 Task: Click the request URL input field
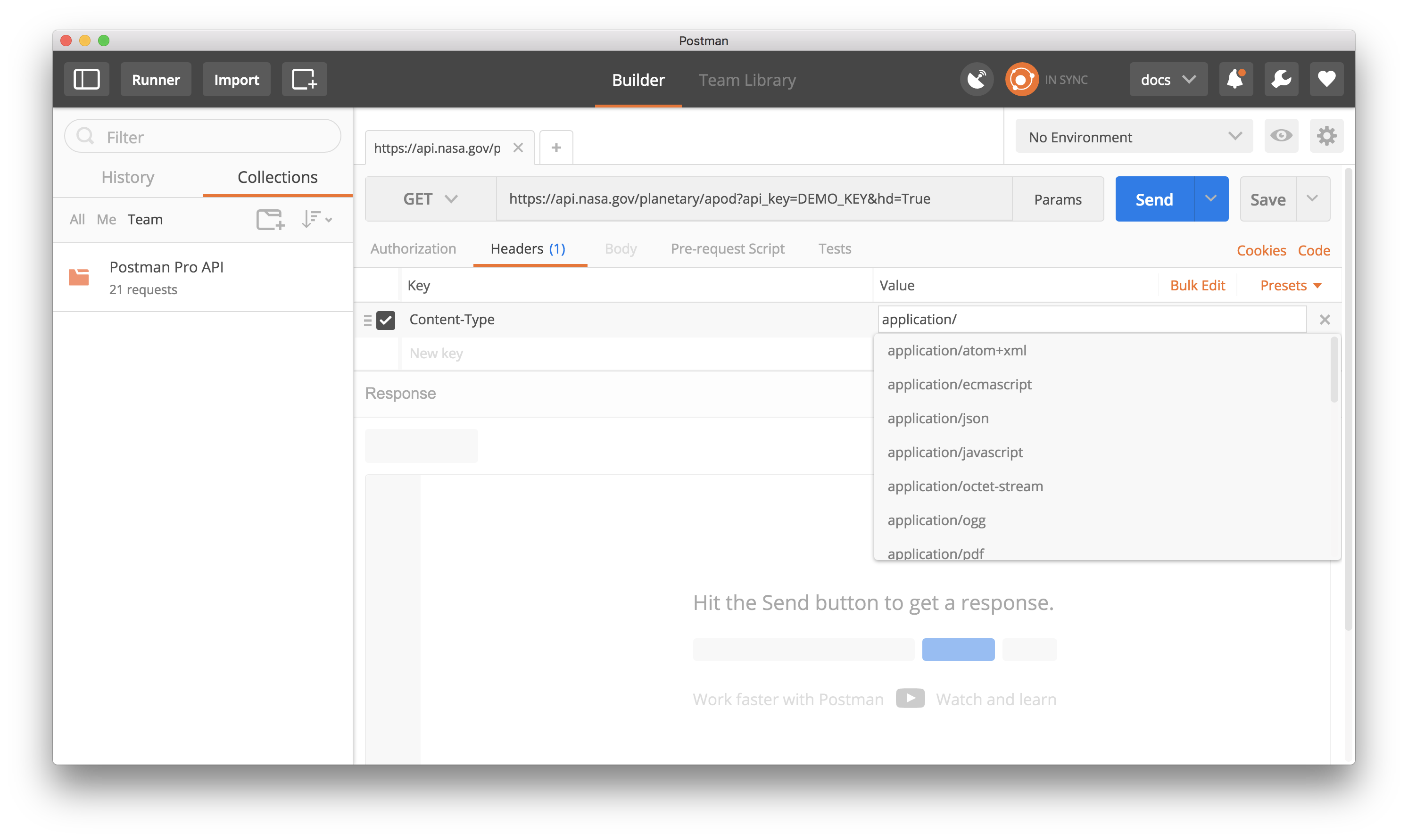(x=754, y=198)
